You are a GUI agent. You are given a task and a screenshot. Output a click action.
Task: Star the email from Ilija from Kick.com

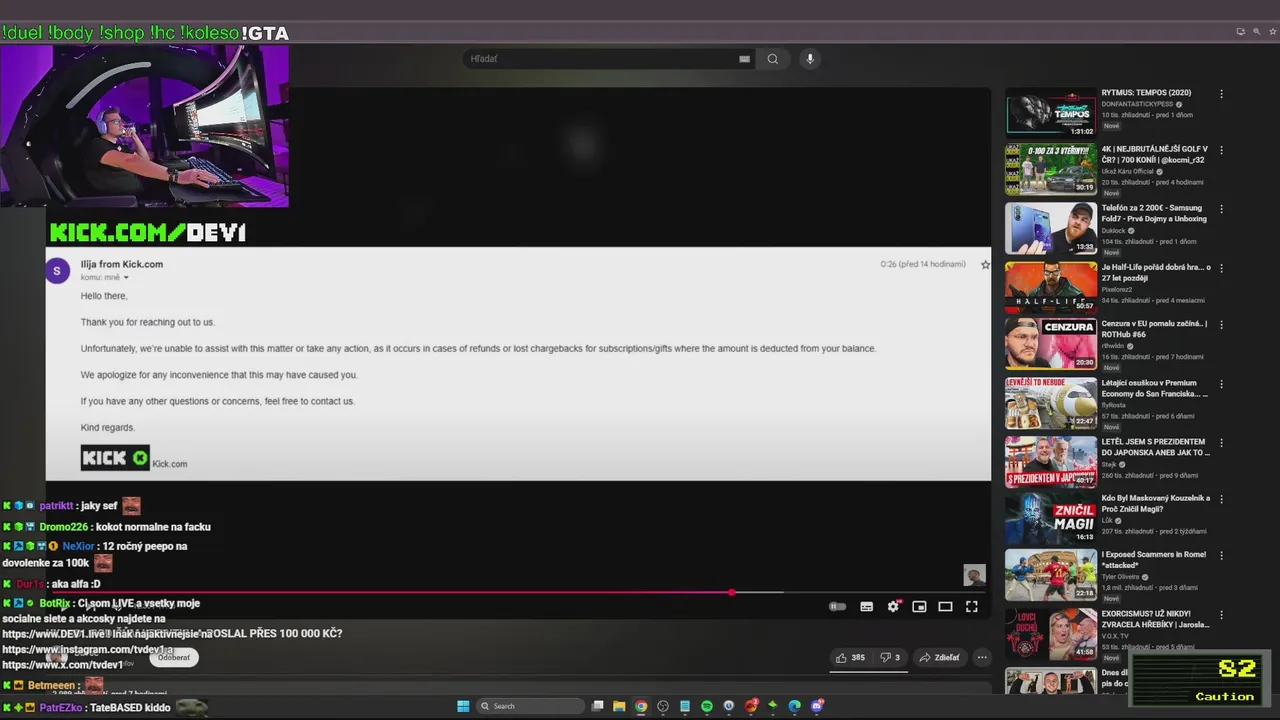[x=985, y=265]
